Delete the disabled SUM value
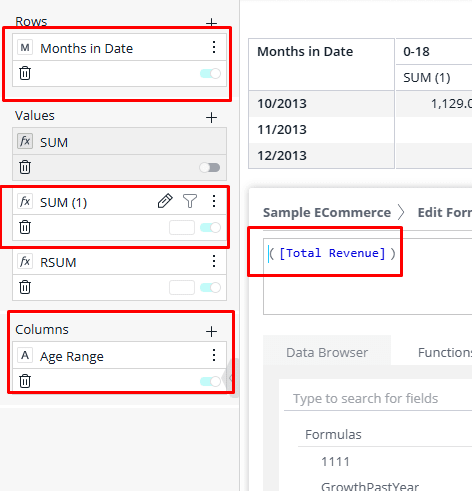472x491 pixels. coord(25,167)
